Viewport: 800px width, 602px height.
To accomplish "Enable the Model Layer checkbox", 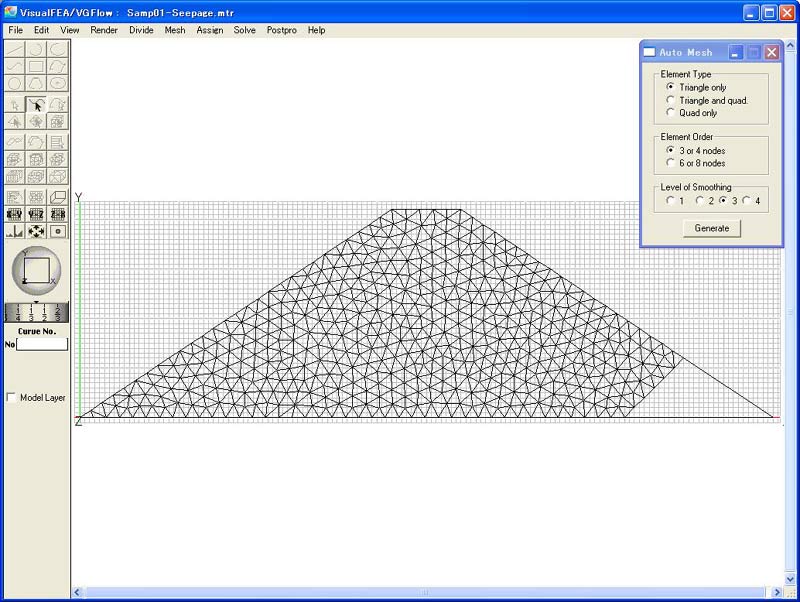I will click(12, 398).
